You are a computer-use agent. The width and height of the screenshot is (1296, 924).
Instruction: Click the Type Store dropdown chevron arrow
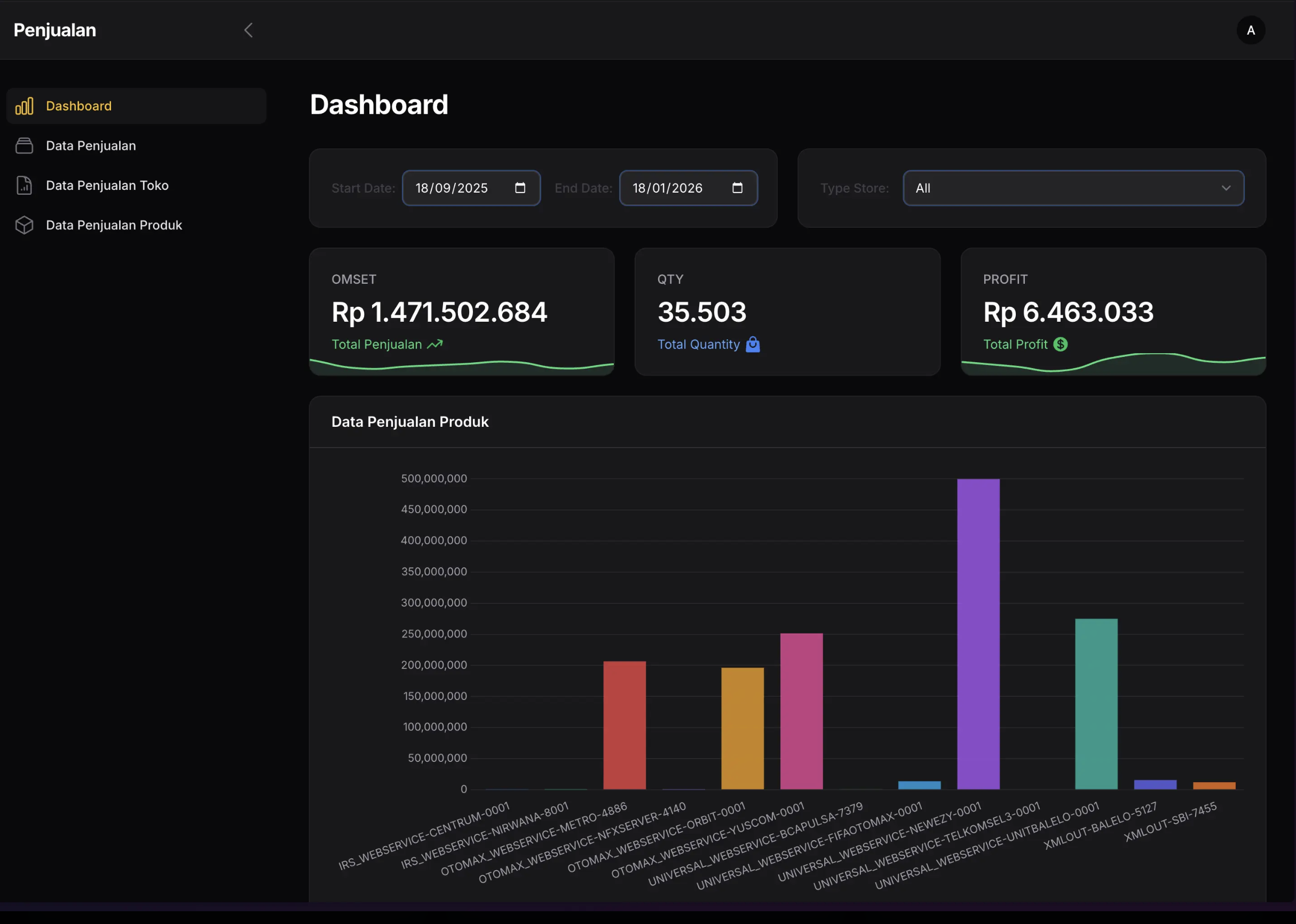(x=1226, y=188)
